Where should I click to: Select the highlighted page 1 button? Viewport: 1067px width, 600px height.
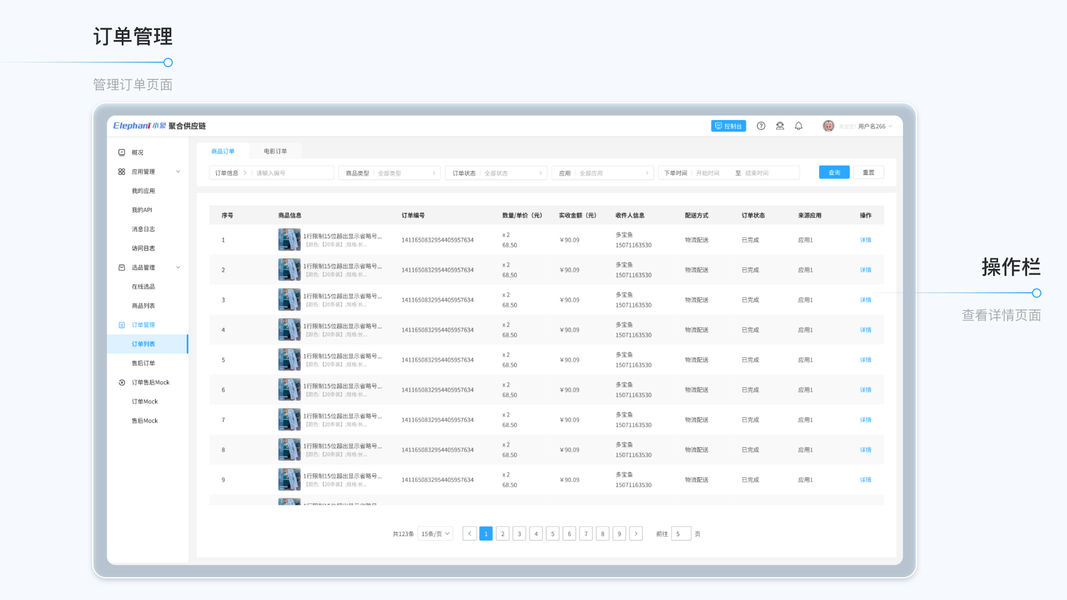coord(486,534)
